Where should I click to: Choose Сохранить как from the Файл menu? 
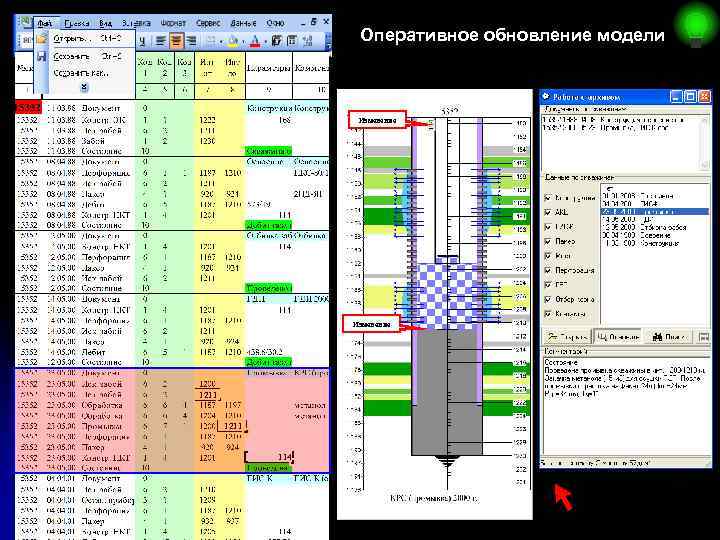click(85, 73)
